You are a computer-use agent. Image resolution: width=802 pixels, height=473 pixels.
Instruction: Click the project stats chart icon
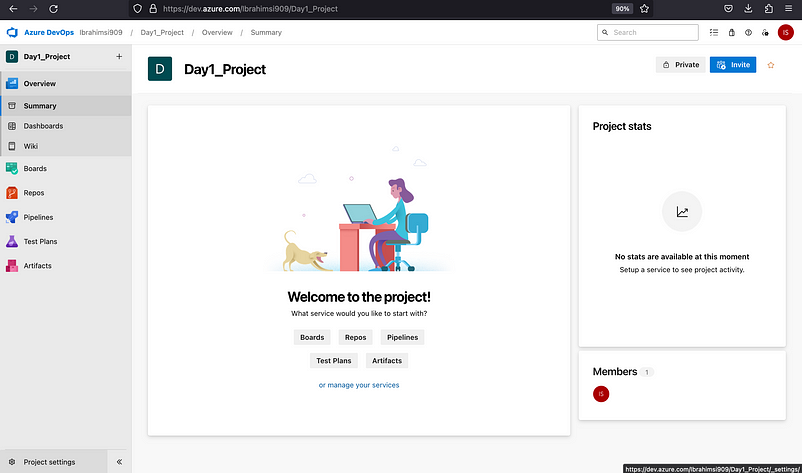(x=682, y=212)
